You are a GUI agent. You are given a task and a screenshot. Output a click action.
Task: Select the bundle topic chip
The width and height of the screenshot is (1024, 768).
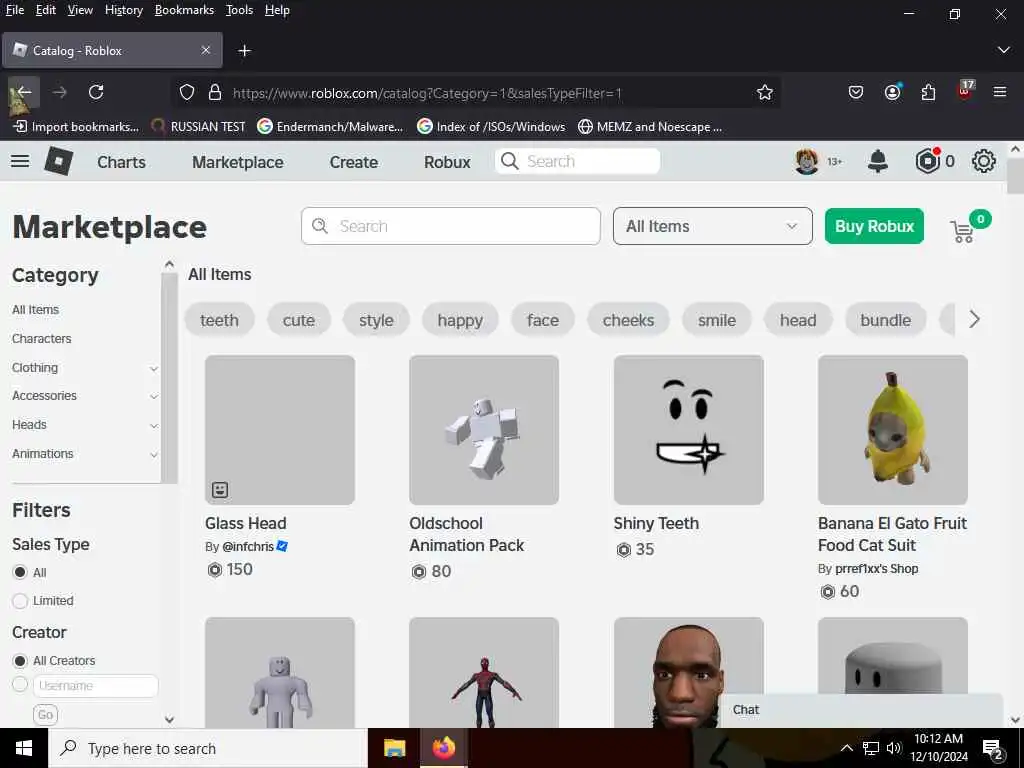(x=885, y=320)
